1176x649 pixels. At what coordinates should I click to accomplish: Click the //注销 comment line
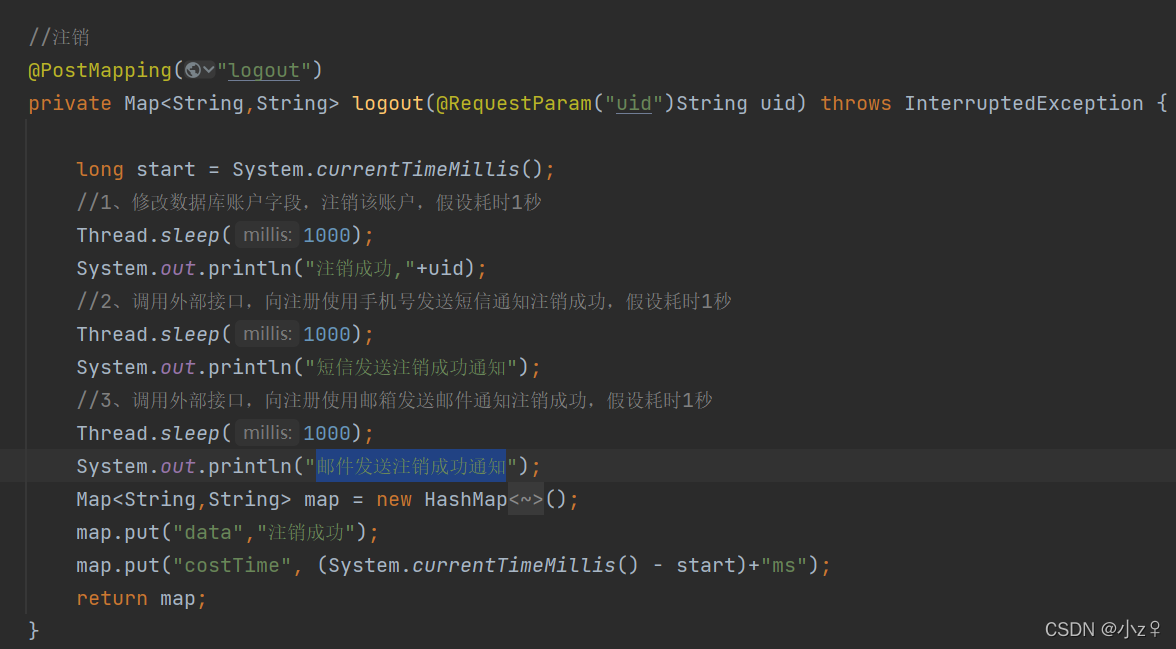59,38
